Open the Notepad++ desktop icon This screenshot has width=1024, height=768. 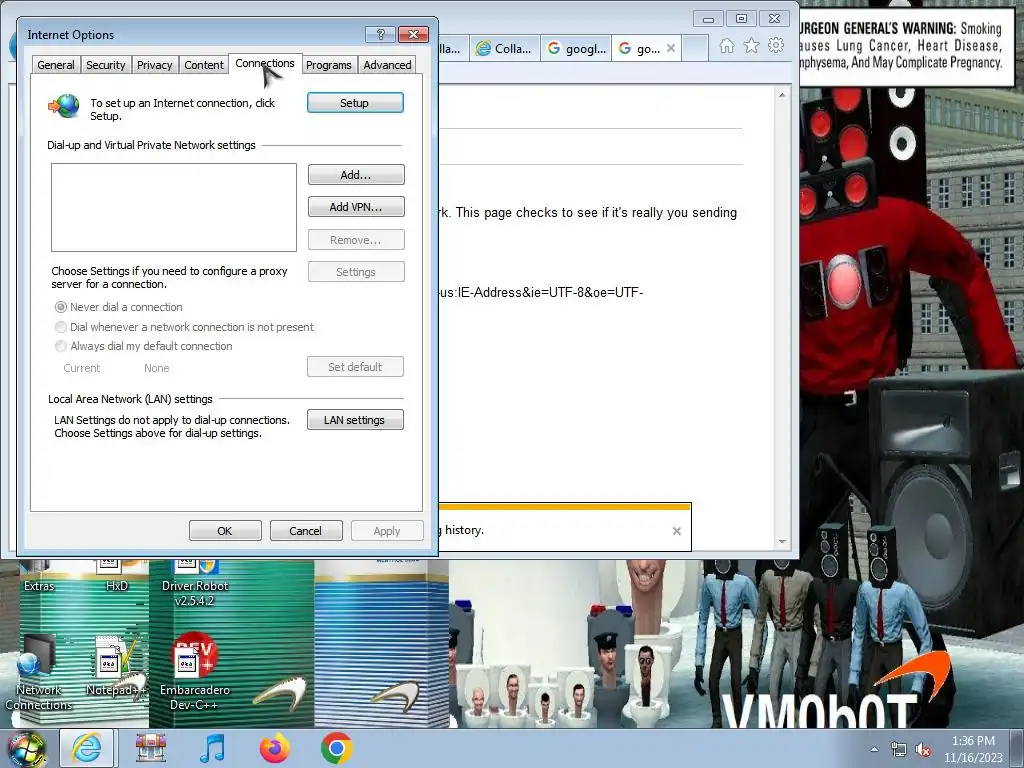(x=115, y=666)
